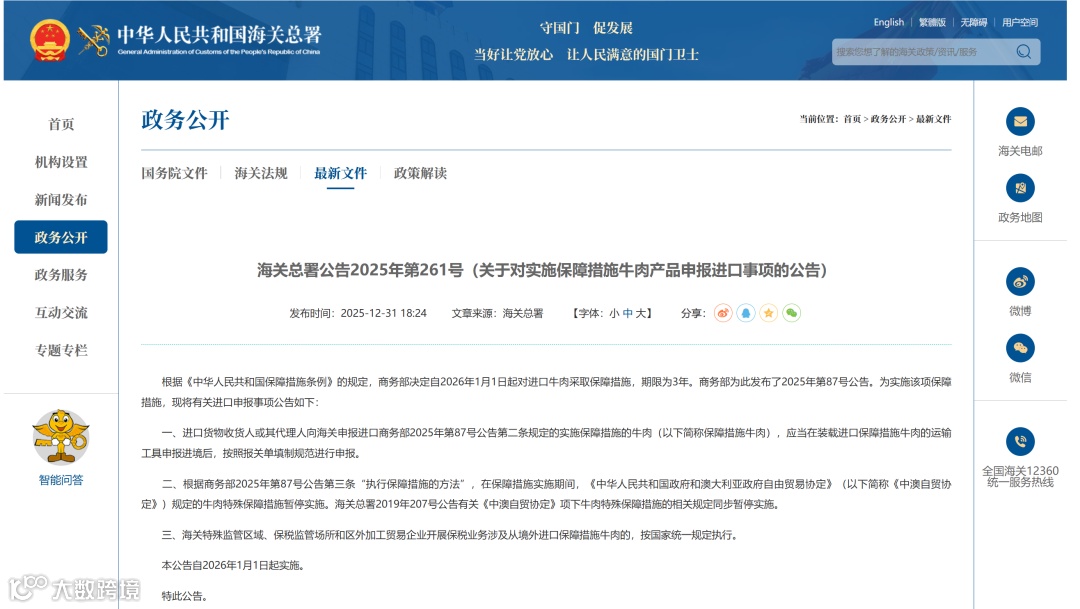Click breadcrumb 最新文件 link
The image size is (1080, 609).
point(933,119)
